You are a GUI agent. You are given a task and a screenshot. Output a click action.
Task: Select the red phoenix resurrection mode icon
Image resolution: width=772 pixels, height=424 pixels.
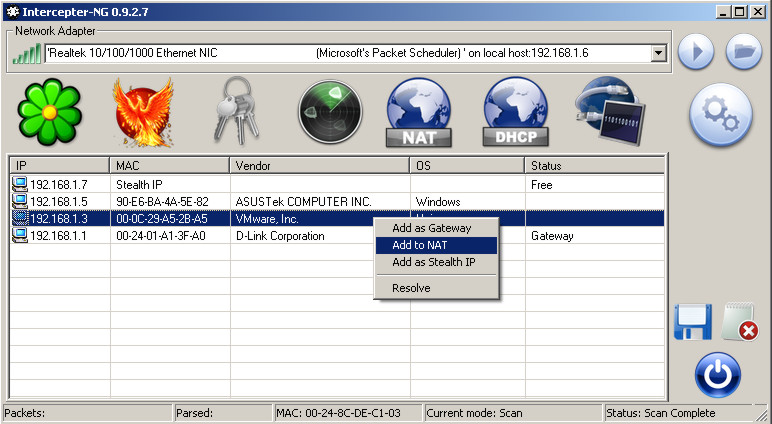(x=141, y=113)
